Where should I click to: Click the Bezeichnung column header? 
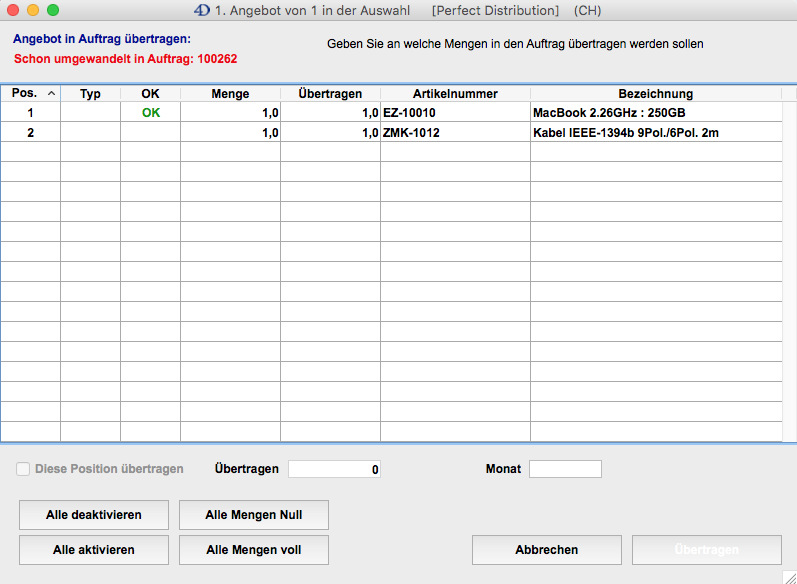(656, 94)
